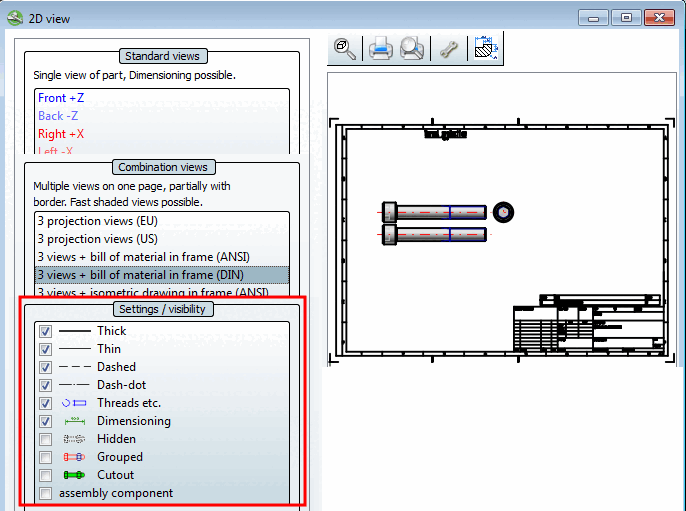This screenshot has width=686, height=511.
Task: Click the printer icon to print
Action: tap(380, 49)
